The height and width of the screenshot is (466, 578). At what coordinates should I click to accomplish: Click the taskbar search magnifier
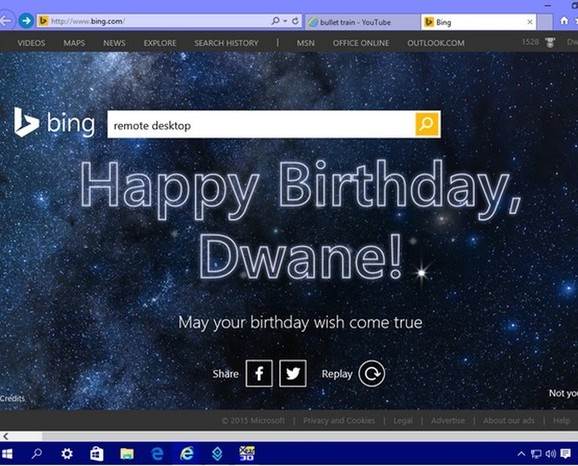tap(36, 453)
